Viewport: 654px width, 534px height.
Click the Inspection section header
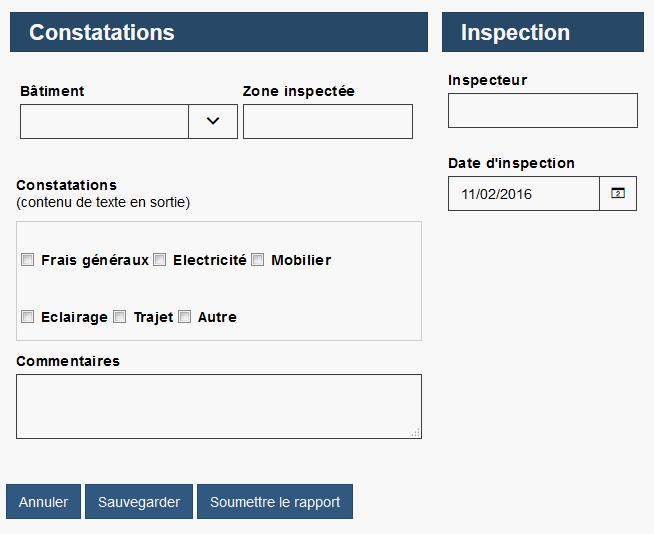pos(543,32)
